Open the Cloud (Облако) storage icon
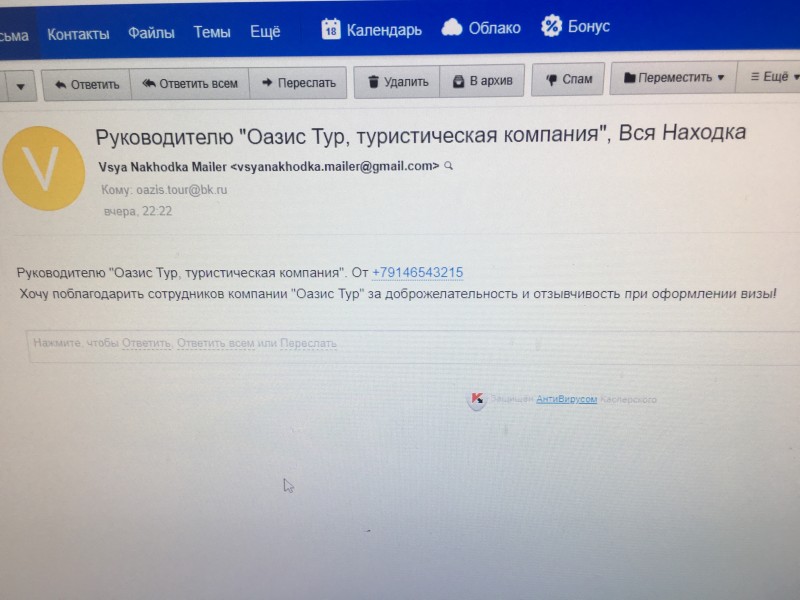800x600 pixels. click(452, 28)
